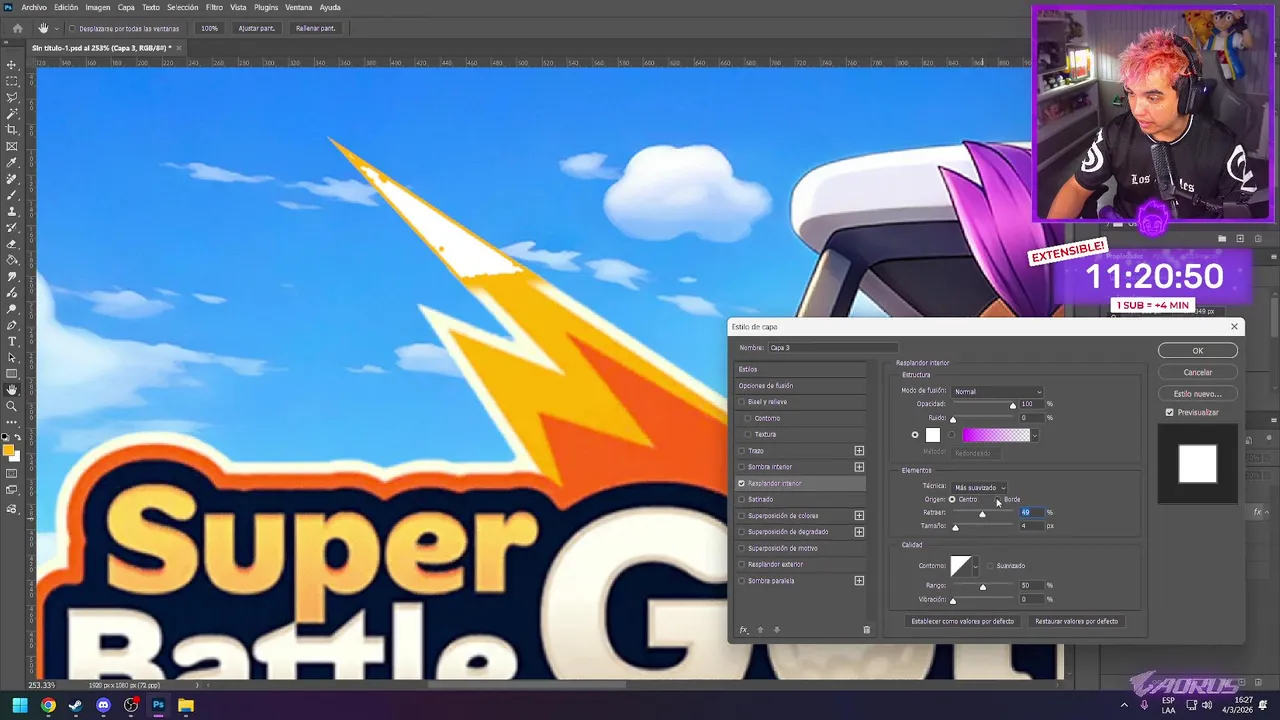Select the Eraser tool
Viewport: 1280px width, 720px height.
point(12,244)
